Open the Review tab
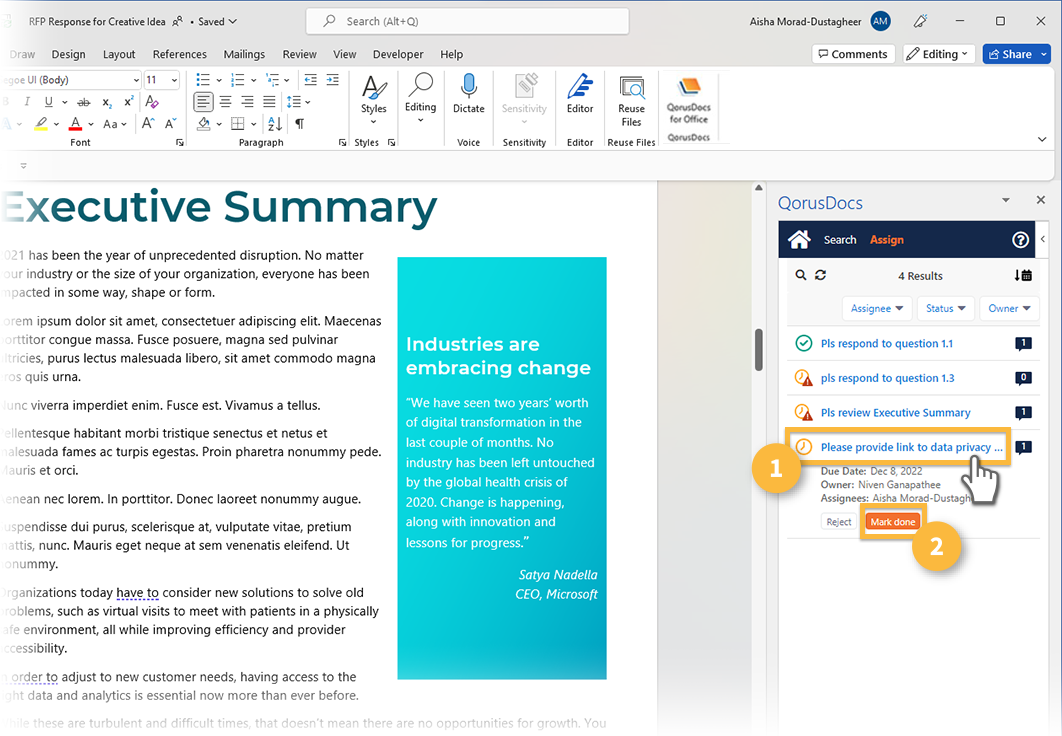Viewport: 1062px width, 736px height. (299, 54)
